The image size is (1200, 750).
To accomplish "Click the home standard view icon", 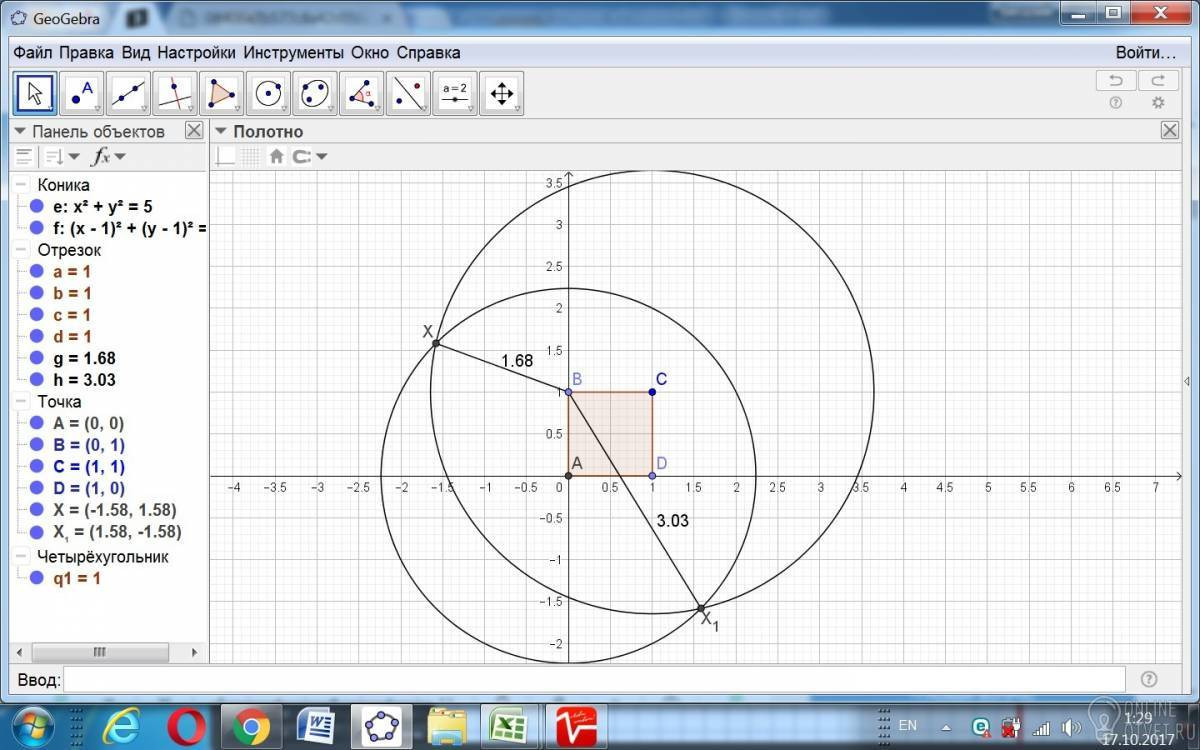I will coord(276,156).
